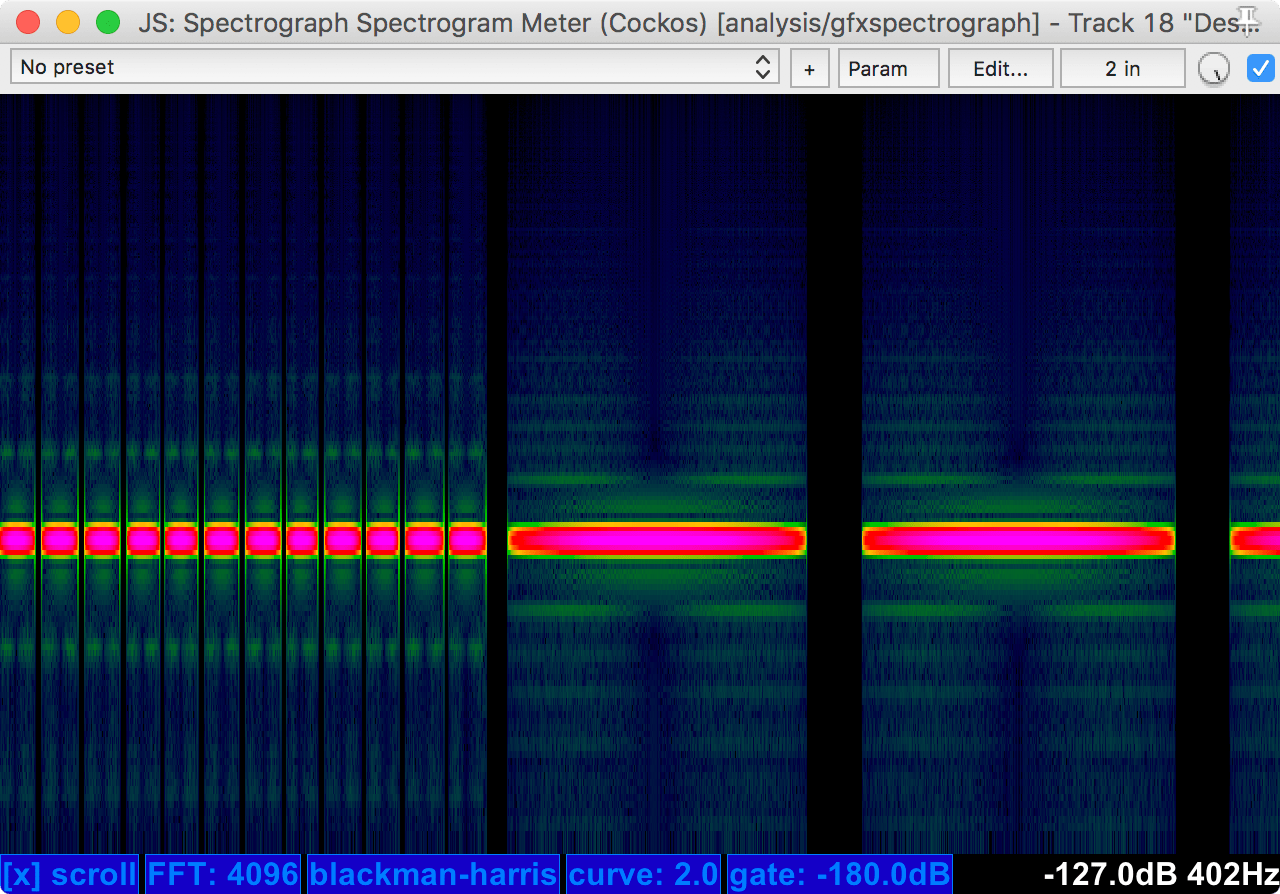Click the wet/dry mix knob
Image resolution: width=1280 pixels, height=894 pixels.
click(x=1213, y=69)
